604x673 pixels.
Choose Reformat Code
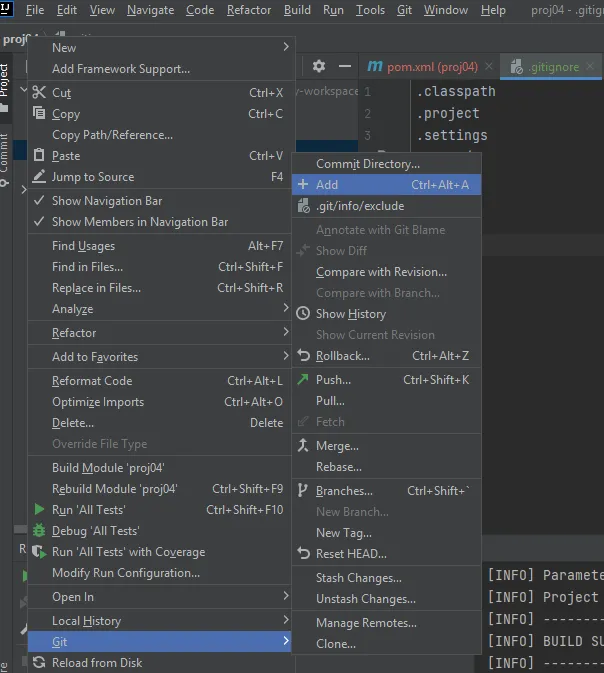coord(159,381)
